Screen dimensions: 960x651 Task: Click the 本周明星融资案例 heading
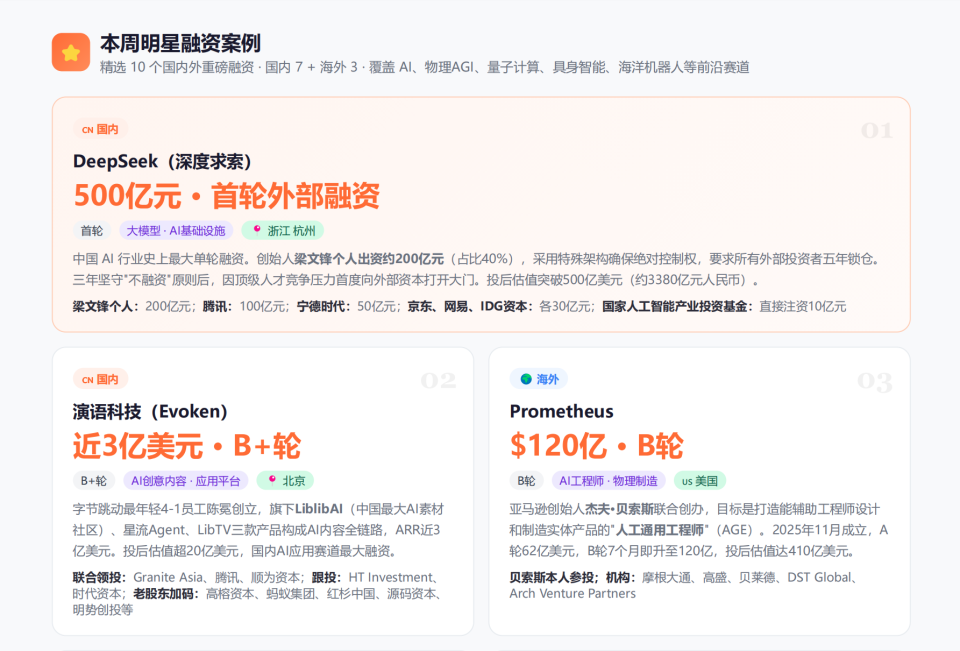click(x=180, y=43)
